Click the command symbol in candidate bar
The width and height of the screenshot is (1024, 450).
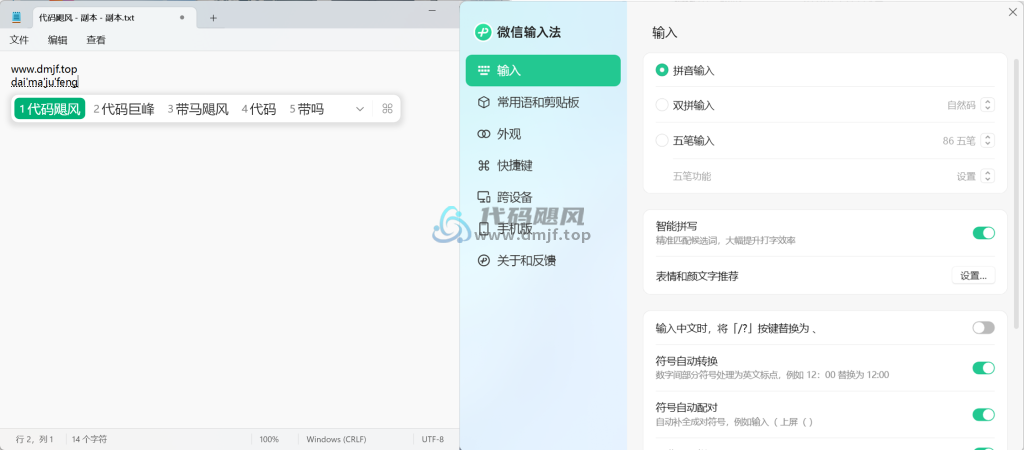[x=387, y=109]
